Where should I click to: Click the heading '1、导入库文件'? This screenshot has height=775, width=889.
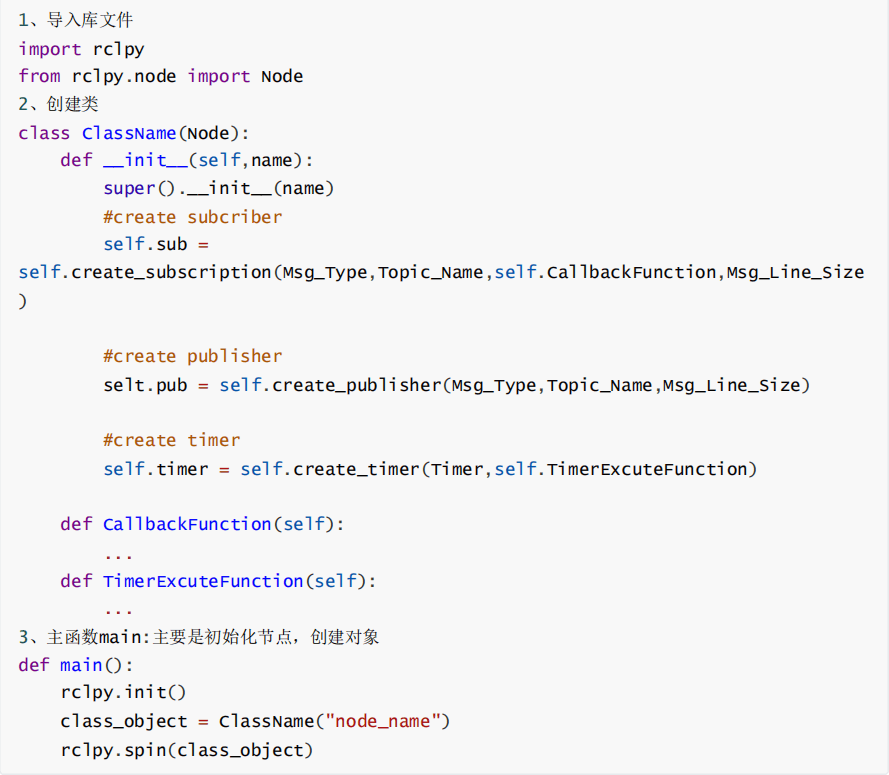[75, 20]
